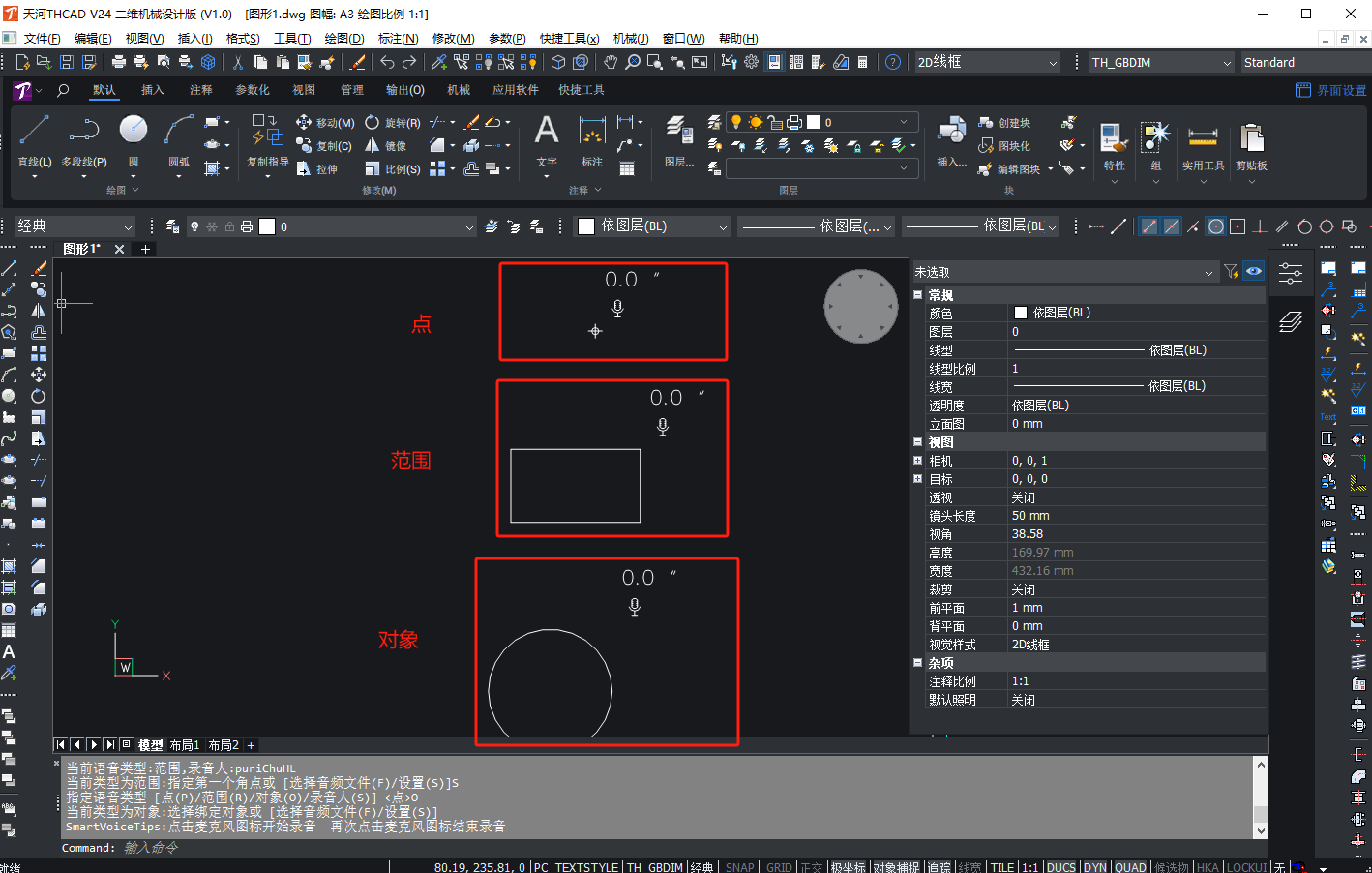Select the 多段线(P) polyline tool
1372x873 pixels.
click(x=84, y=139)
